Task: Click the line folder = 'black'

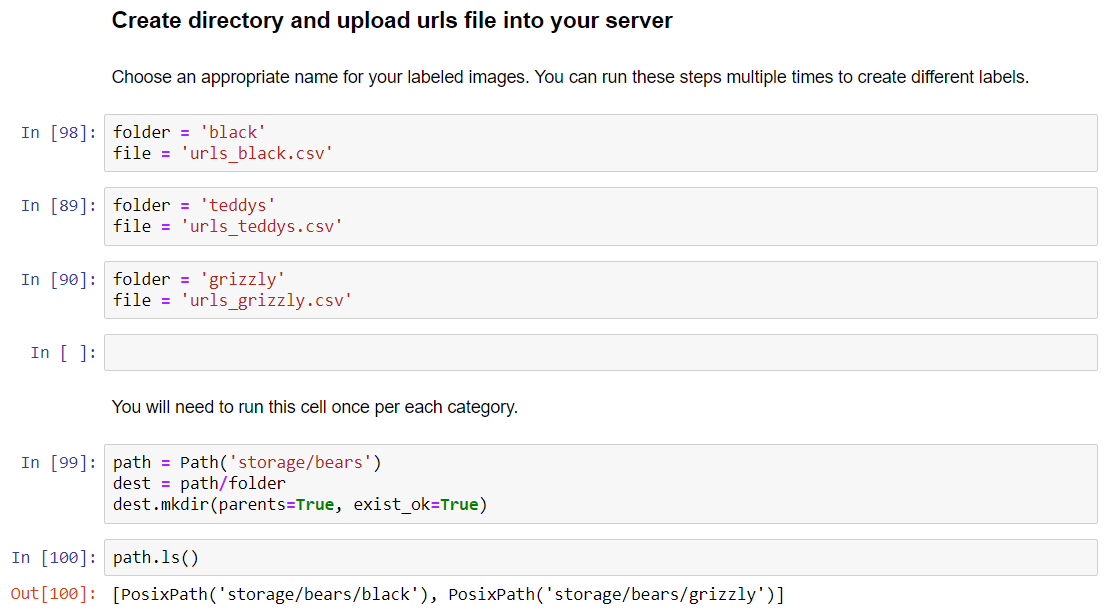Action: (189, 133)
